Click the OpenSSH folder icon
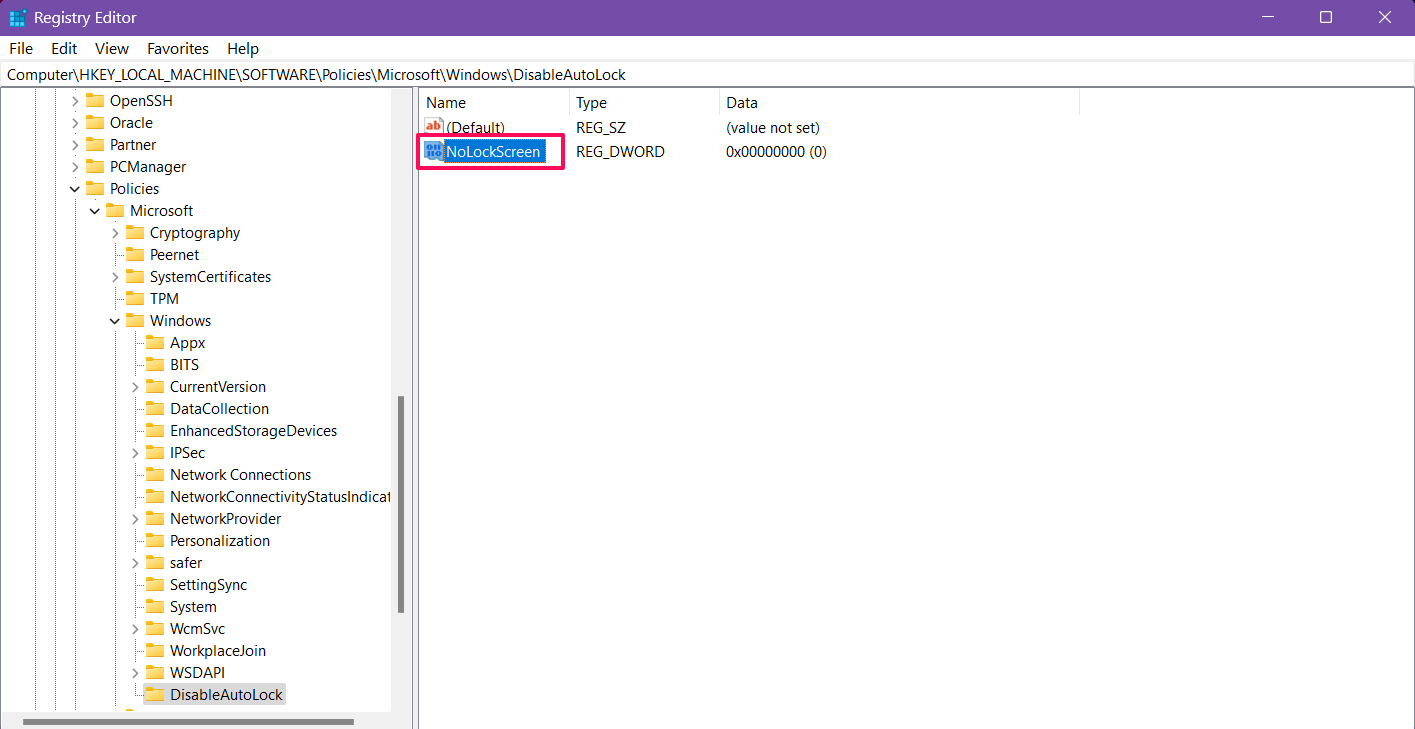Viewport: 1415px width, 729px height. pyautogui.click(x=95, y=100)
